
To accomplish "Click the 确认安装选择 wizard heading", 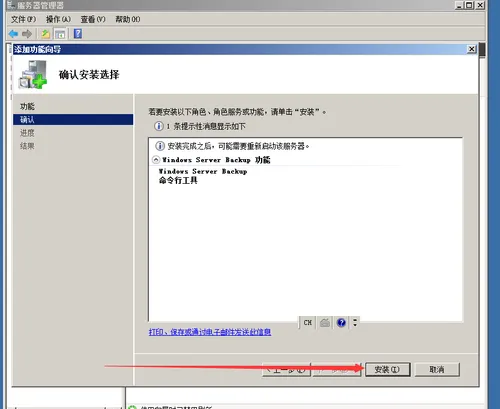I will (89, 74).
